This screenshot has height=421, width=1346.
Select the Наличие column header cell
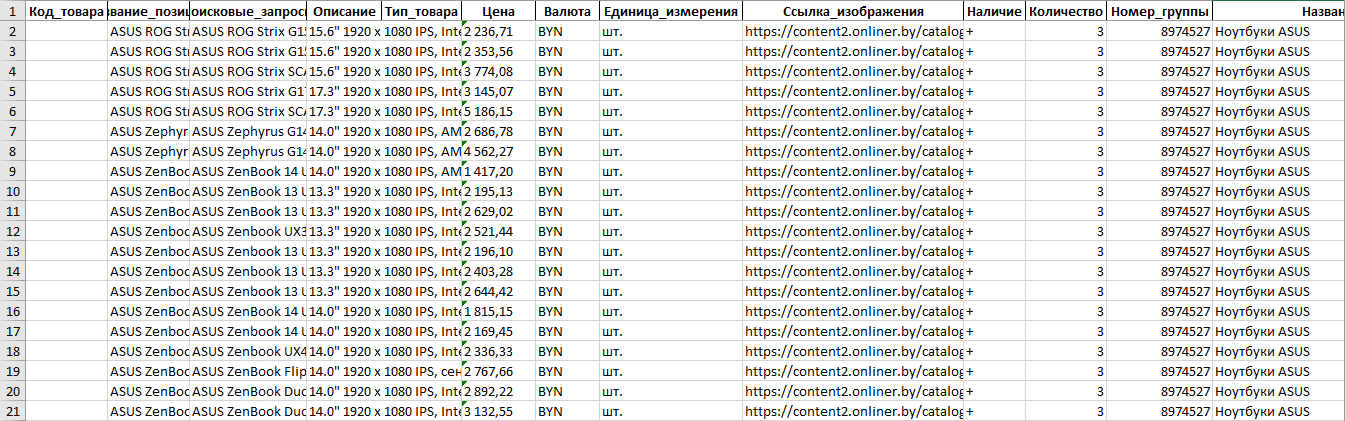click(x=994, y=11)
